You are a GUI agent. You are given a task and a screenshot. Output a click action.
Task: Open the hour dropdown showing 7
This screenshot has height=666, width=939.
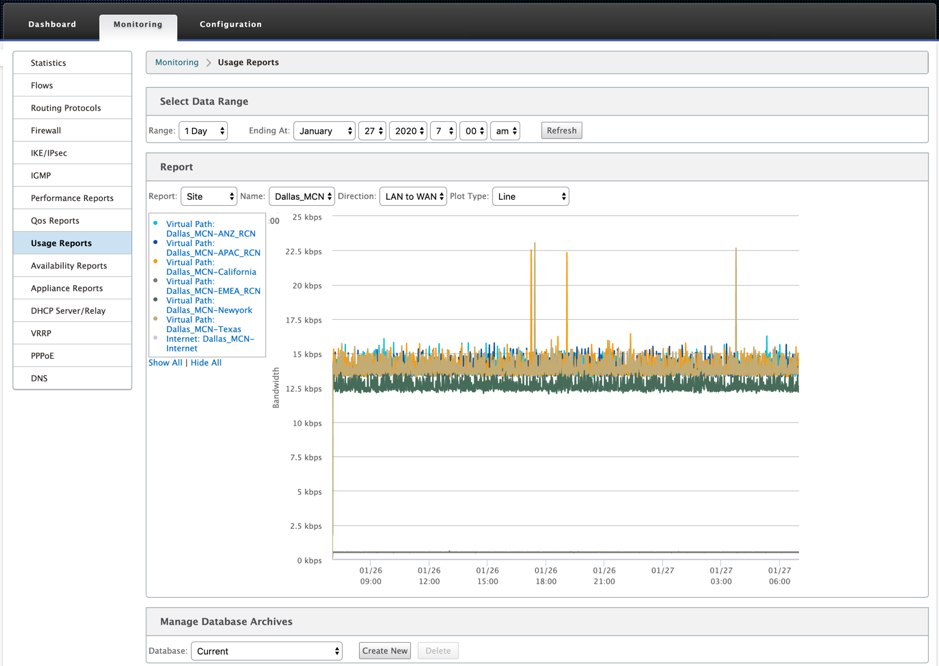443,131
